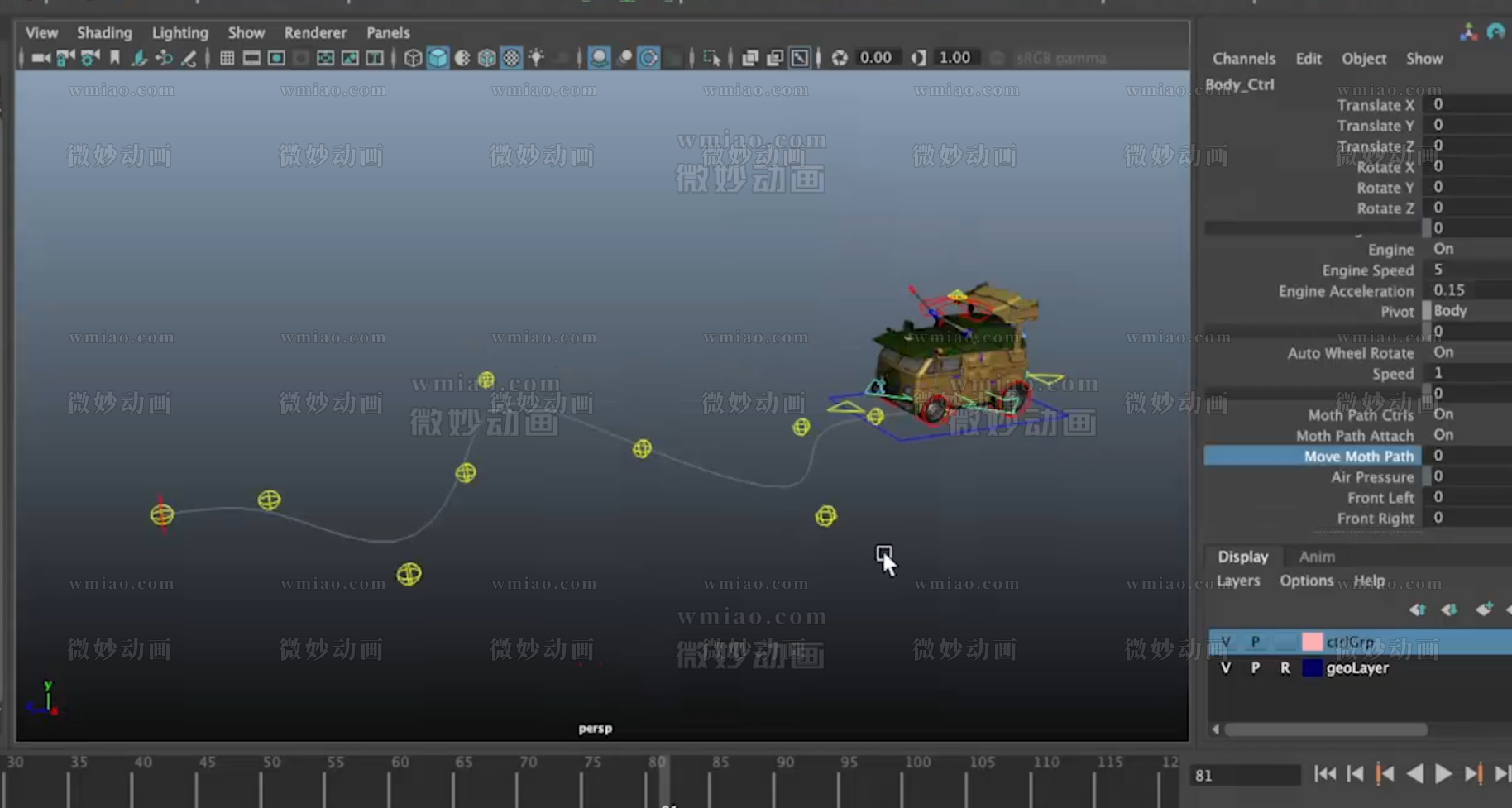Switch to the Anim layers tab

(x=1317, y=557)
